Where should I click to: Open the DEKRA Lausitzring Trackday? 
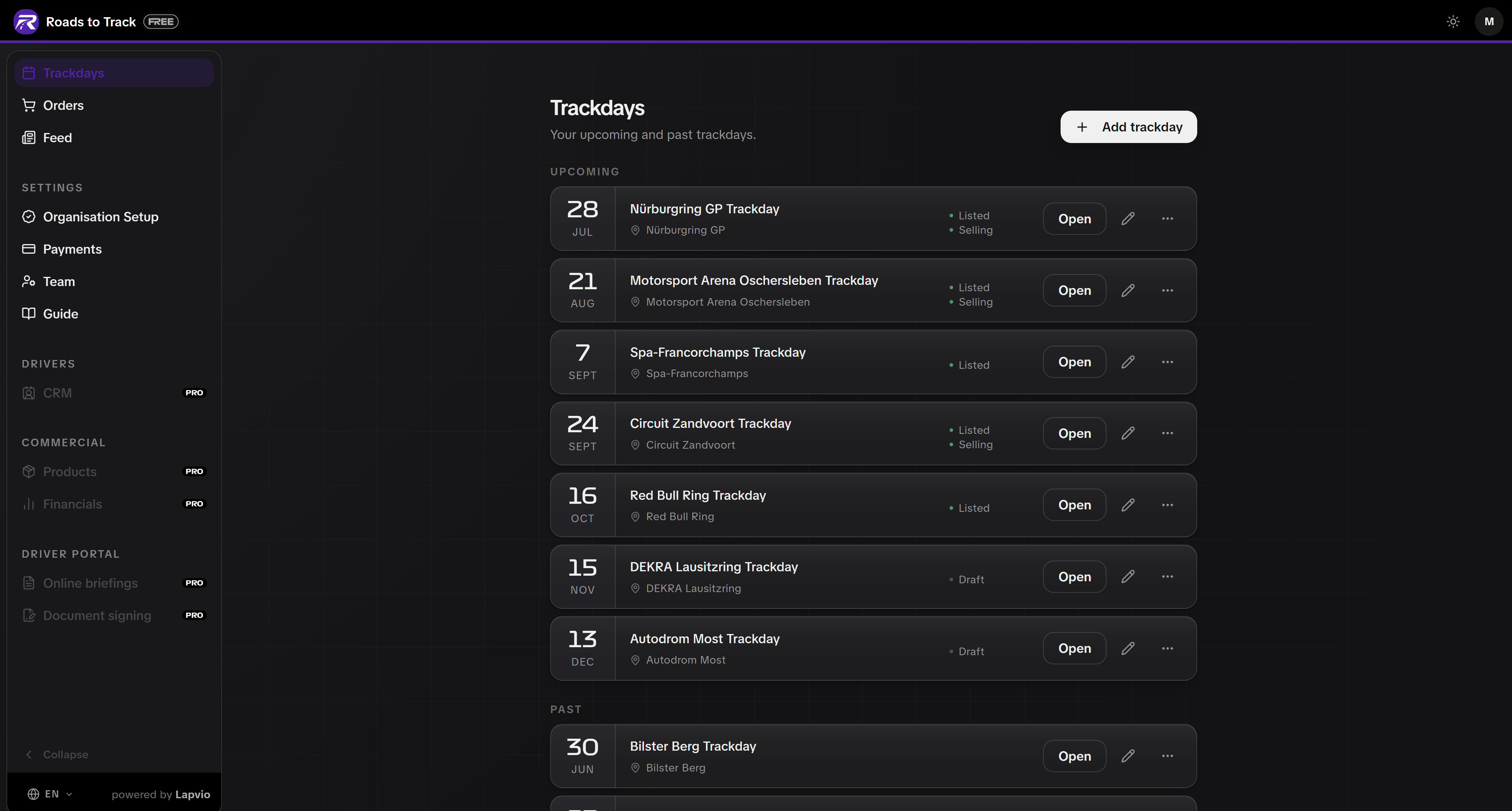coord(1074,577)
